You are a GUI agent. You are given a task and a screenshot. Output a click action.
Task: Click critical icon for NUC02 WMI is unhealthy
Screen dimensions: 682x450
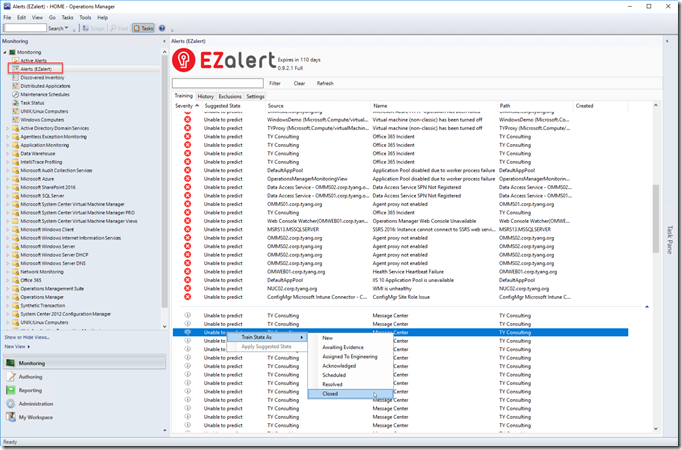187,288
